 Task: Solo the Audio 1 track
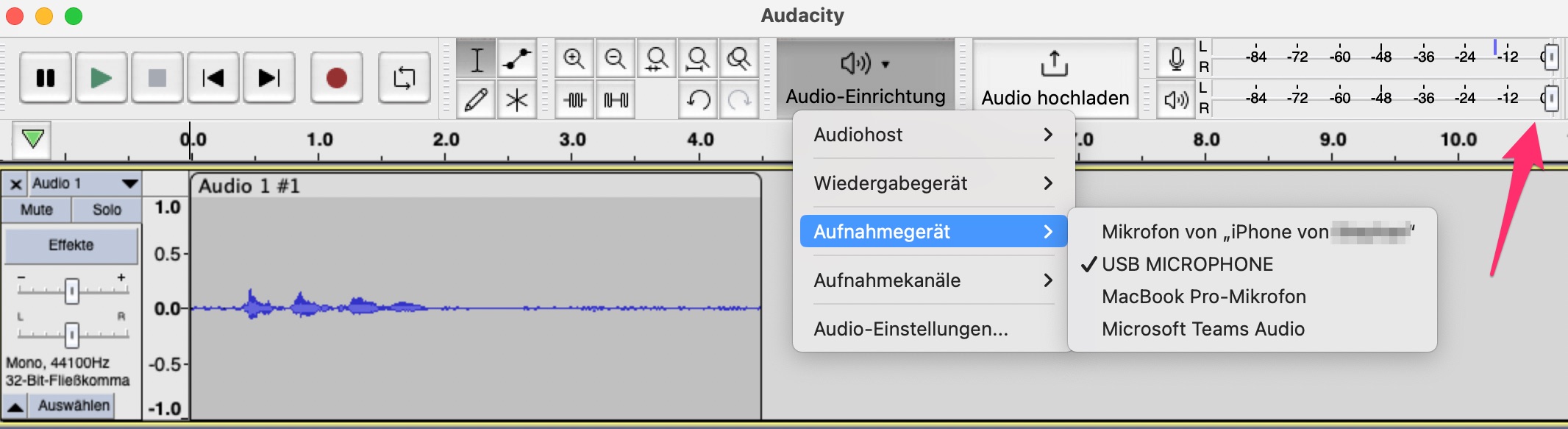tap(107, 210)
